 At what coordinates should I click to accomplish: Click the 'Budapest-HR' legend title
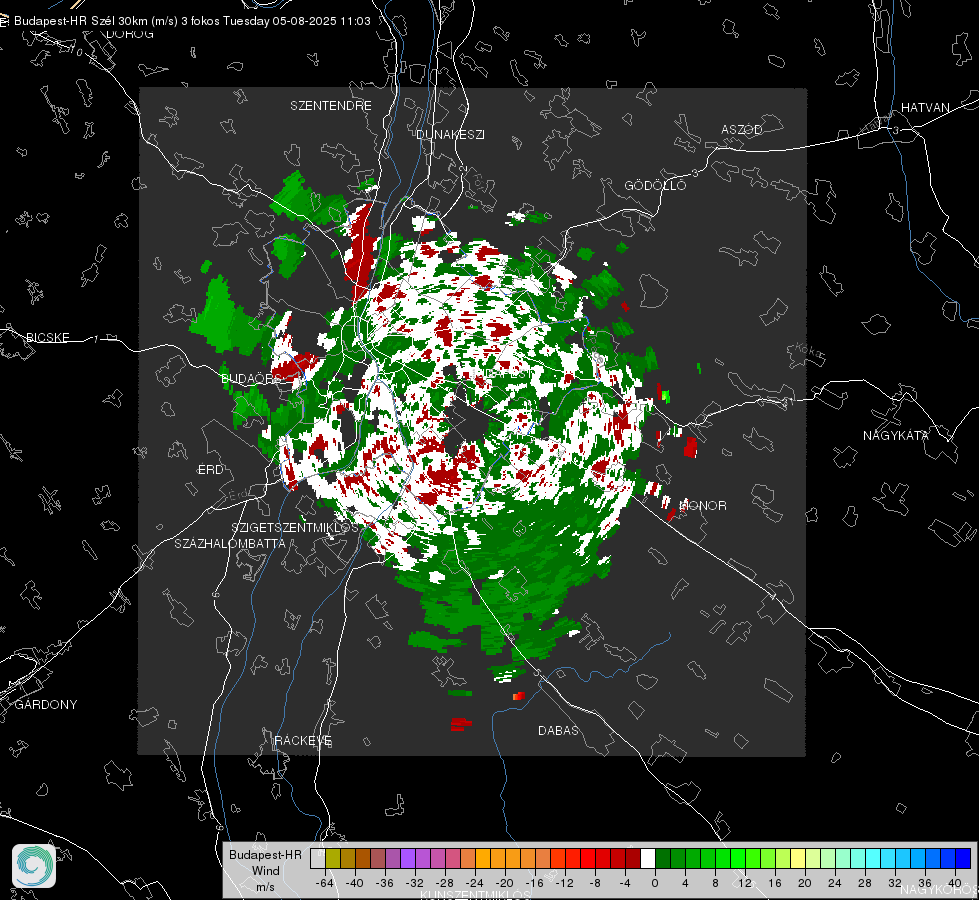265,855
